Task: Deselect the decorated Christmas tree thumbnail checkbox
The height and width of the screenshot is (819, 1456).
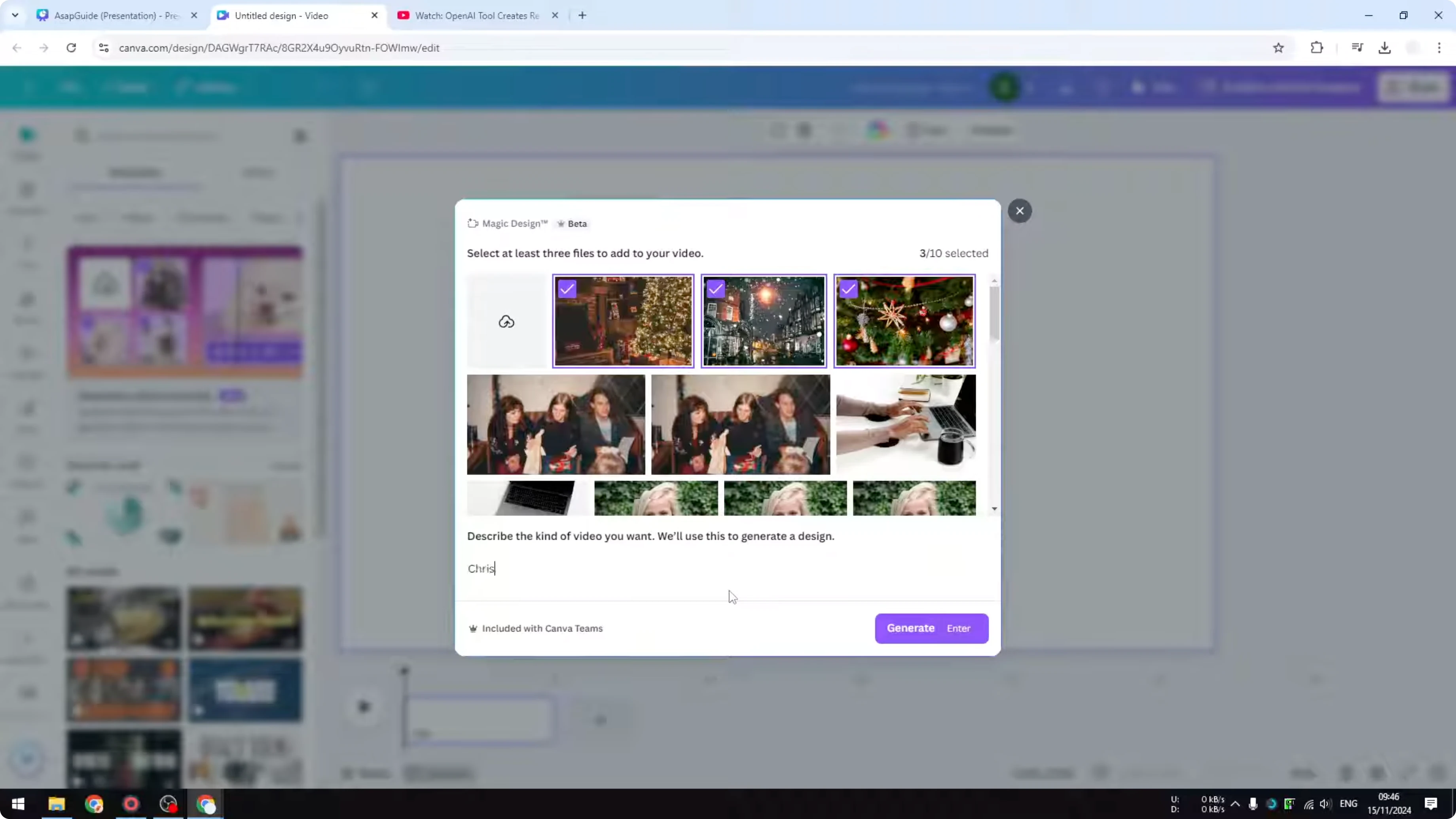Action: (567, 289)
